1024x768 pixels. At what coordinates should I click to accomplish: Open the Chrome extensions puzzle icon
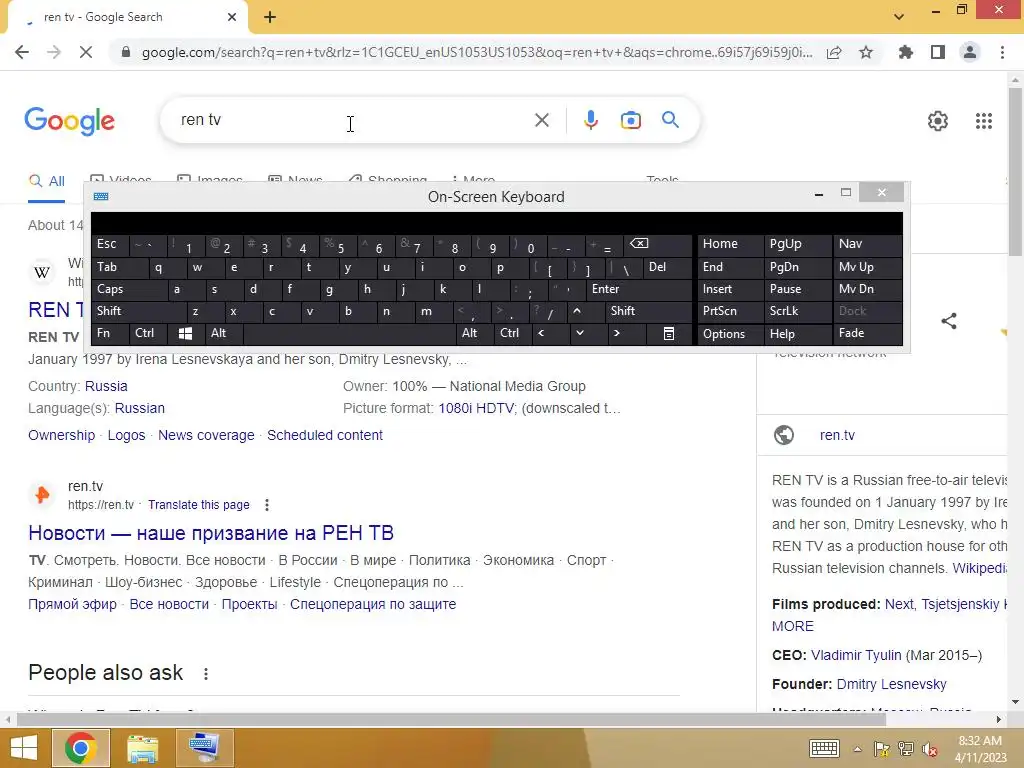[906, 52]
